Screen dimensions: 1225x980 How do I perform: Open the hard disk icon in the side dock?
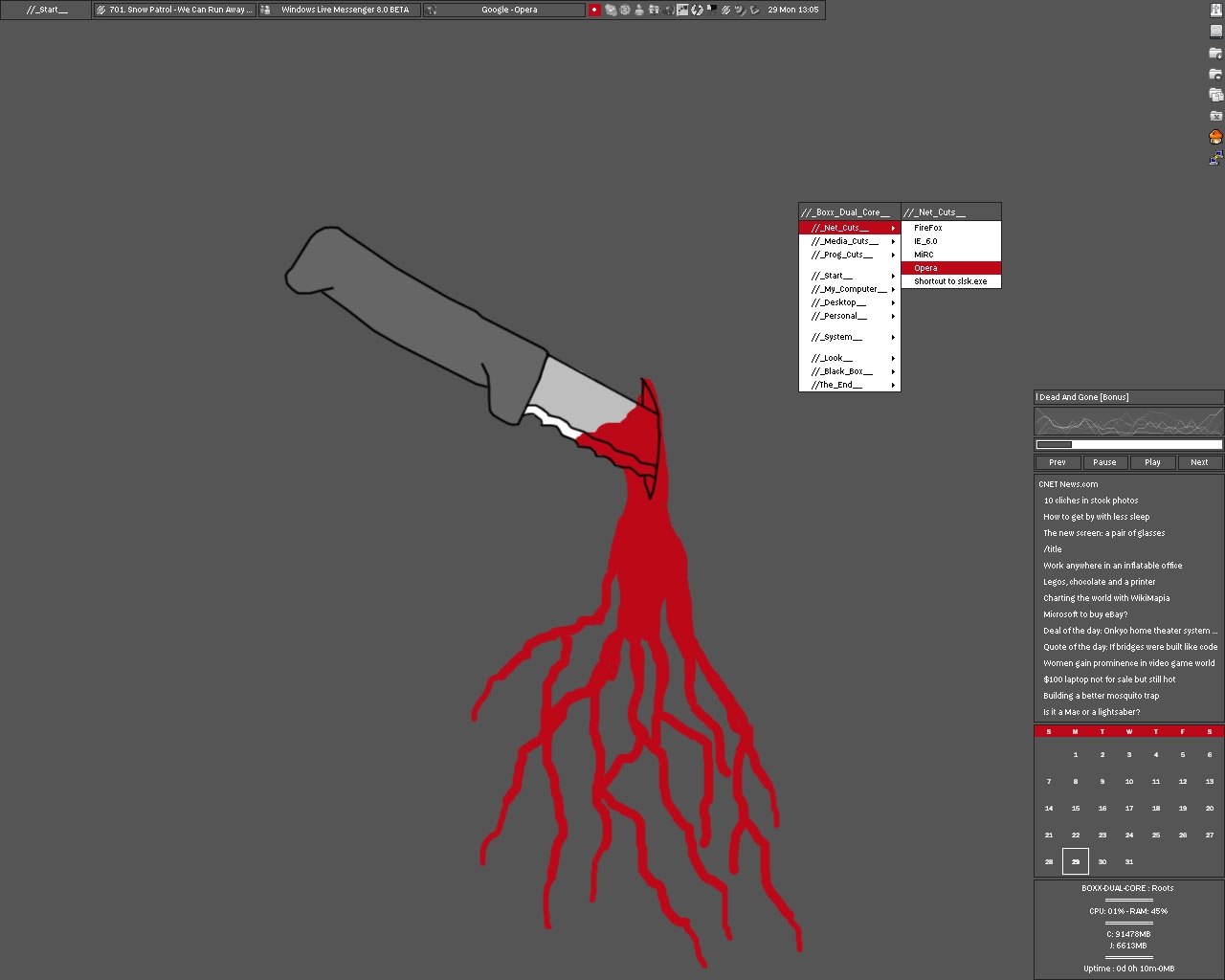tap(1215, 31)
